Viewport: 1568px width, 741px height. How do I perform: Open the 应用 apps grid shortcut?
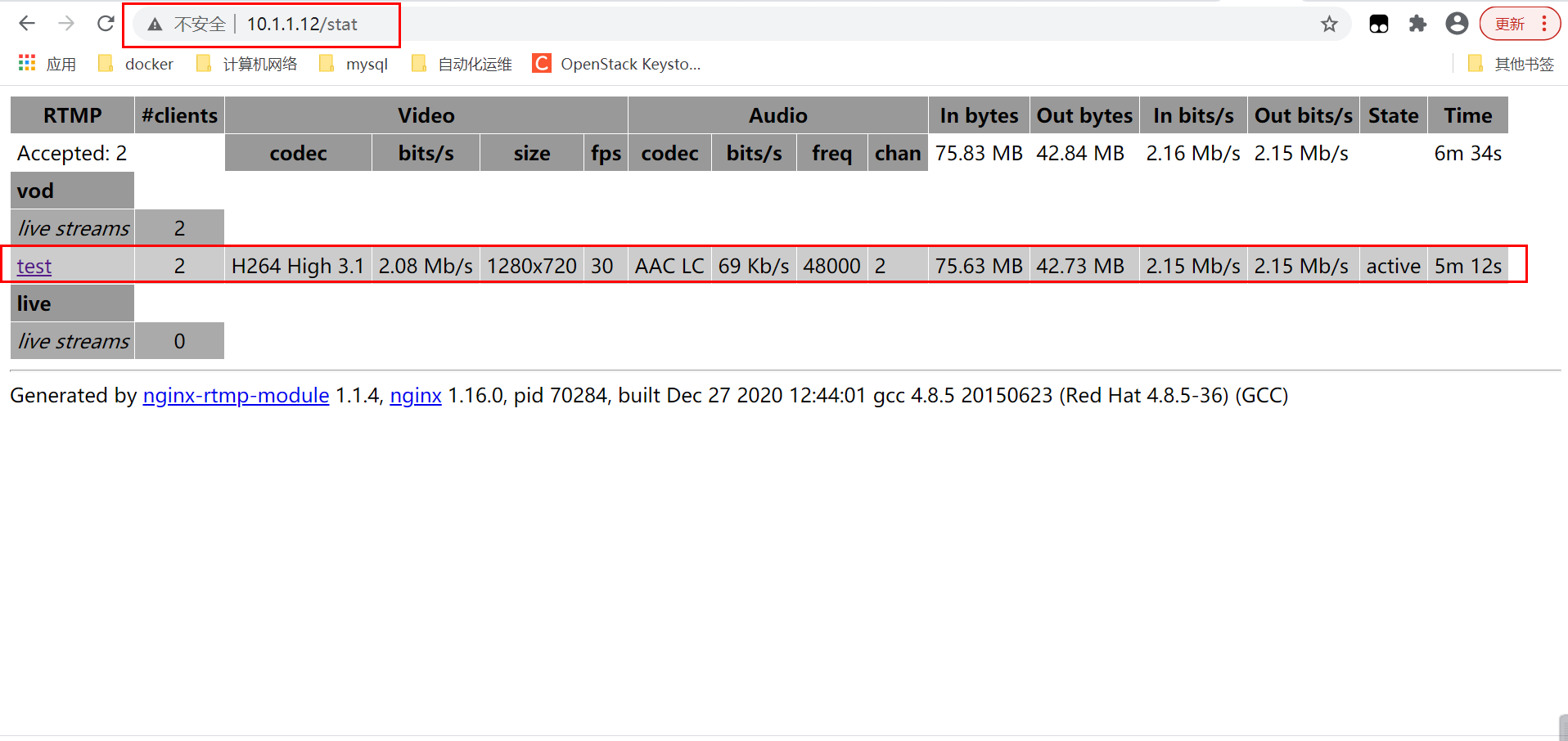47,64
